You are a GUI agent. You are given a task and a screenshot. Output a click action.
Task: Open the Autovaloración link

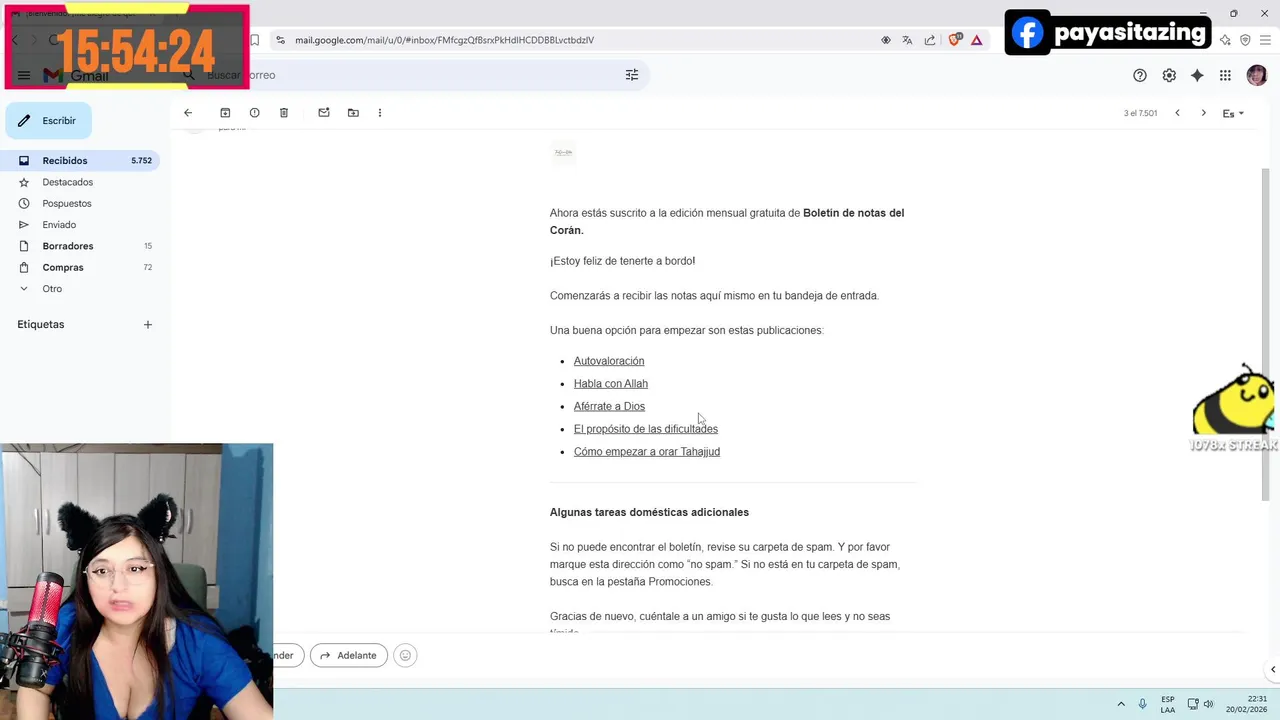(609, 361)
